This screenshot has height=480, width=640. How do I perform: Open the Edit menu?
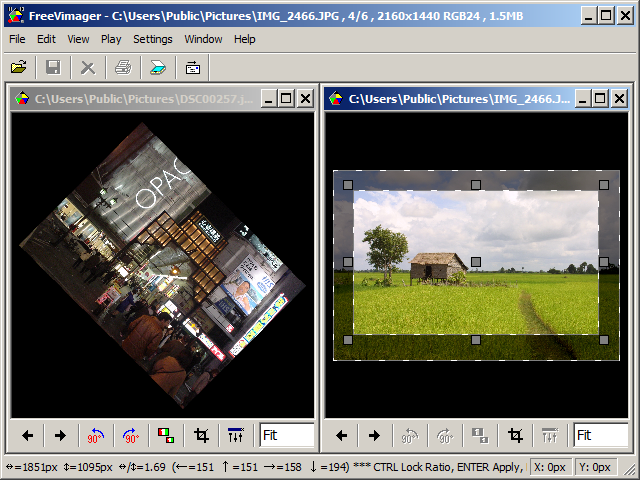46,39
